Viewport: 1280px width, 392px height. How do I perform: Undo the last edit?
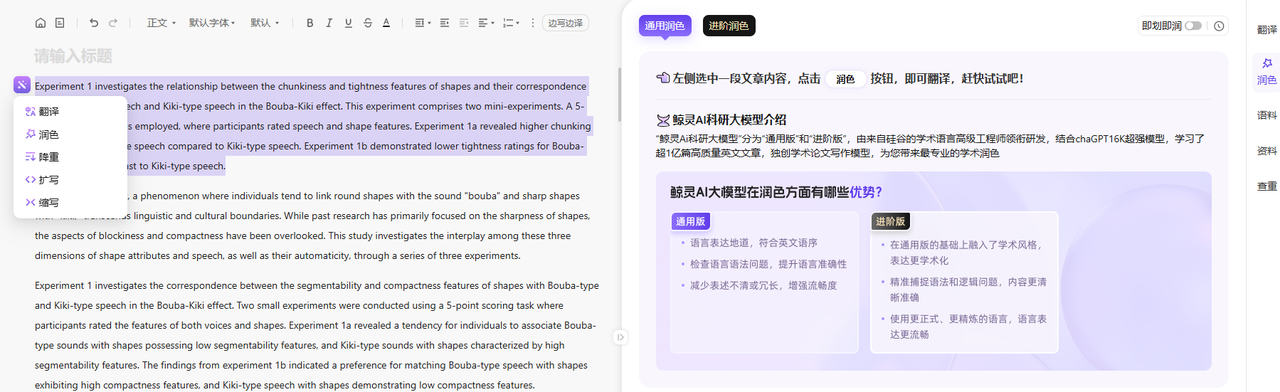94,22
